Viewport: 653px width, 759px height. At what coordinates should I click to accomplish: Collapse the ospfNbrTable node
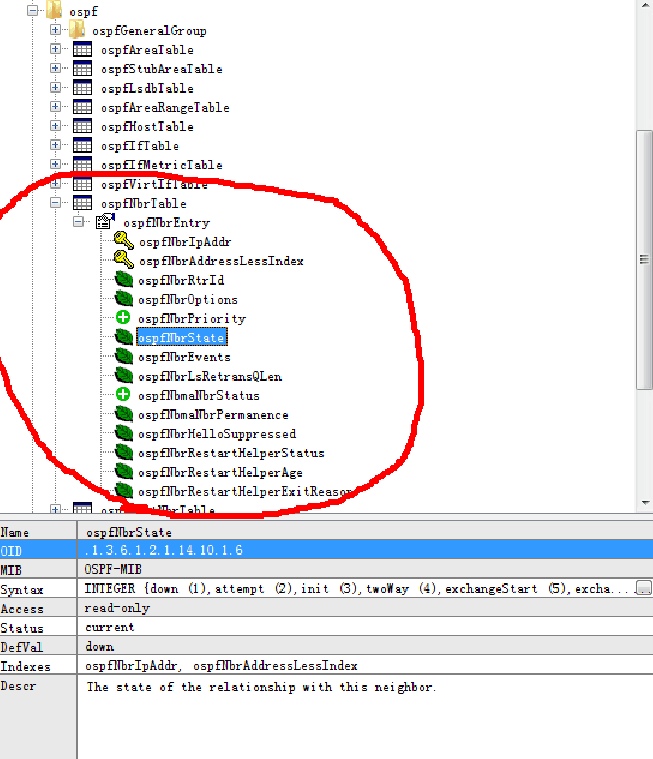click(x=56, y=204)
